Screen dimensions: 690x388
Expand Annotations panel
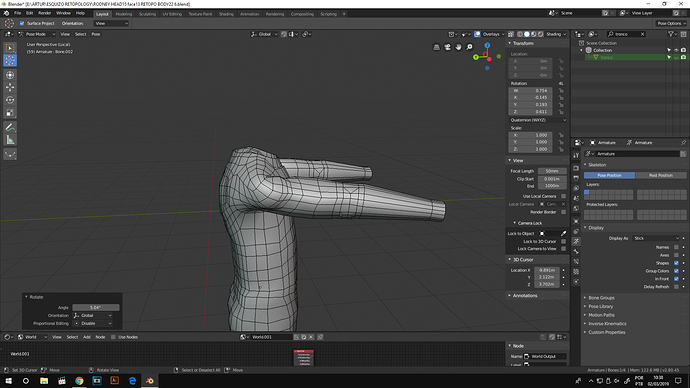(525, 296)
